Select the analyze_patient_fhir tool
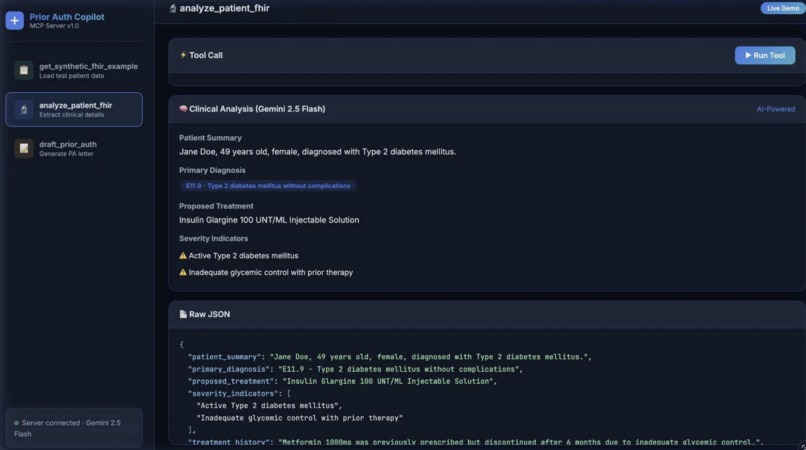Screen dimensions: 806x450 (74, 110)
